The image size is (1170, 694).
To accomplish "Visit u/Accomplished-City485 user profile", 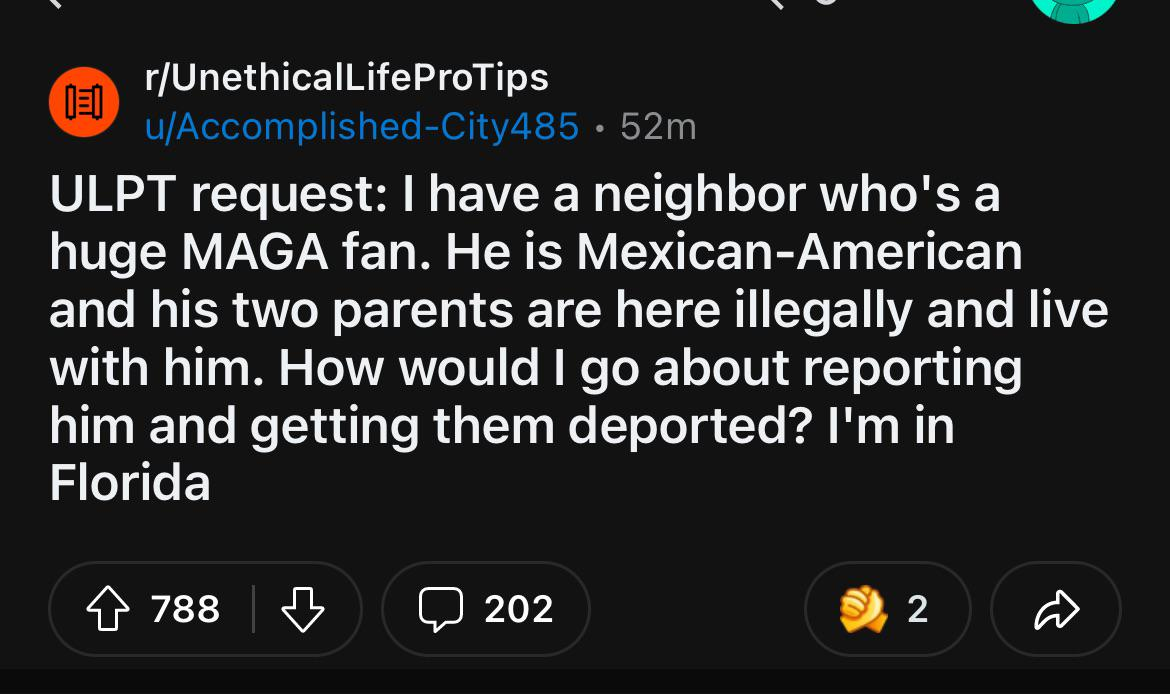I will (362, 126).
